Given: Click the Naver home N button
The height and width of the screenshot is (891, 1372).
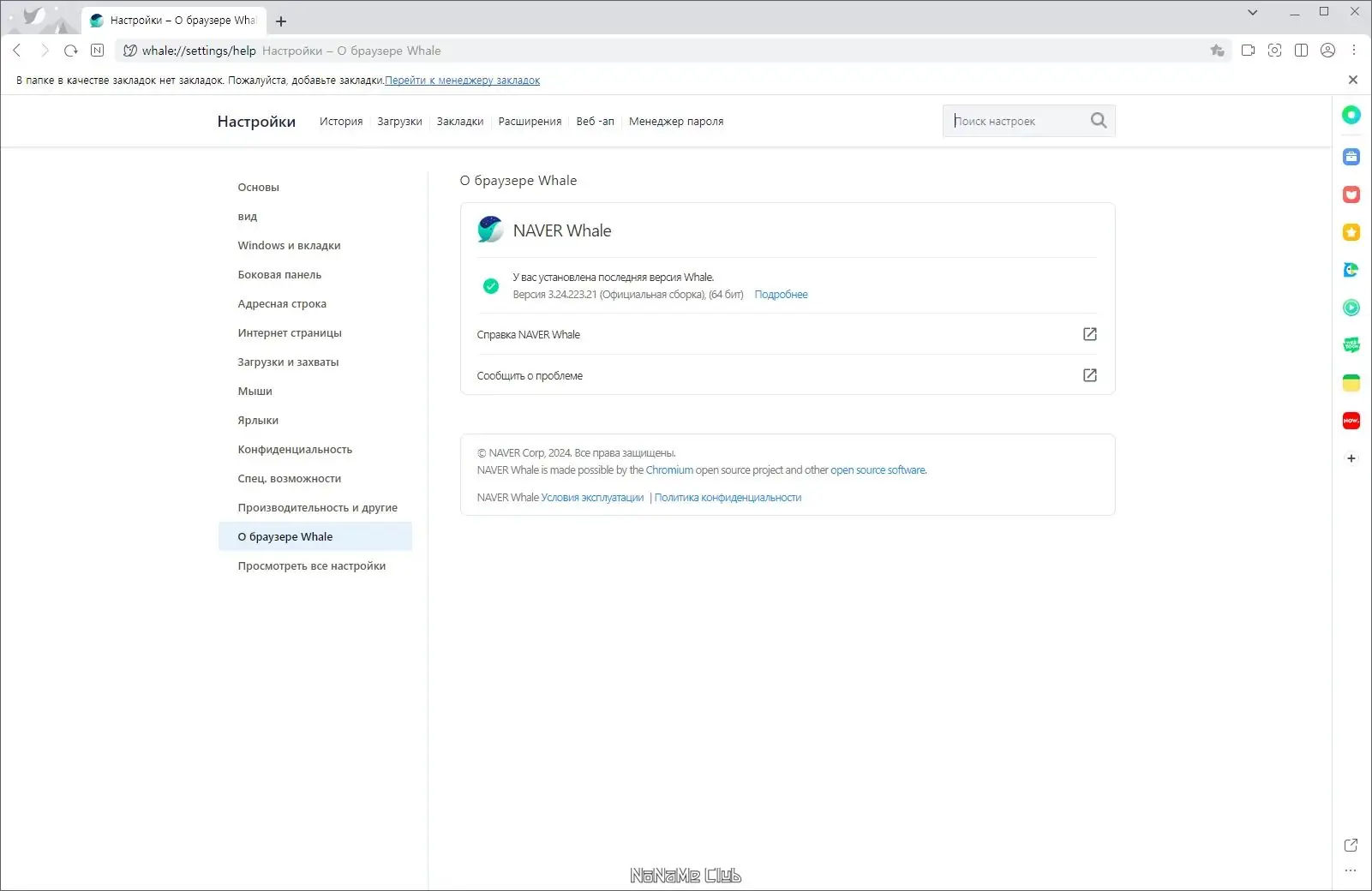Looking at the screenshot, I should pyautogui.click(x=98, y=51).
